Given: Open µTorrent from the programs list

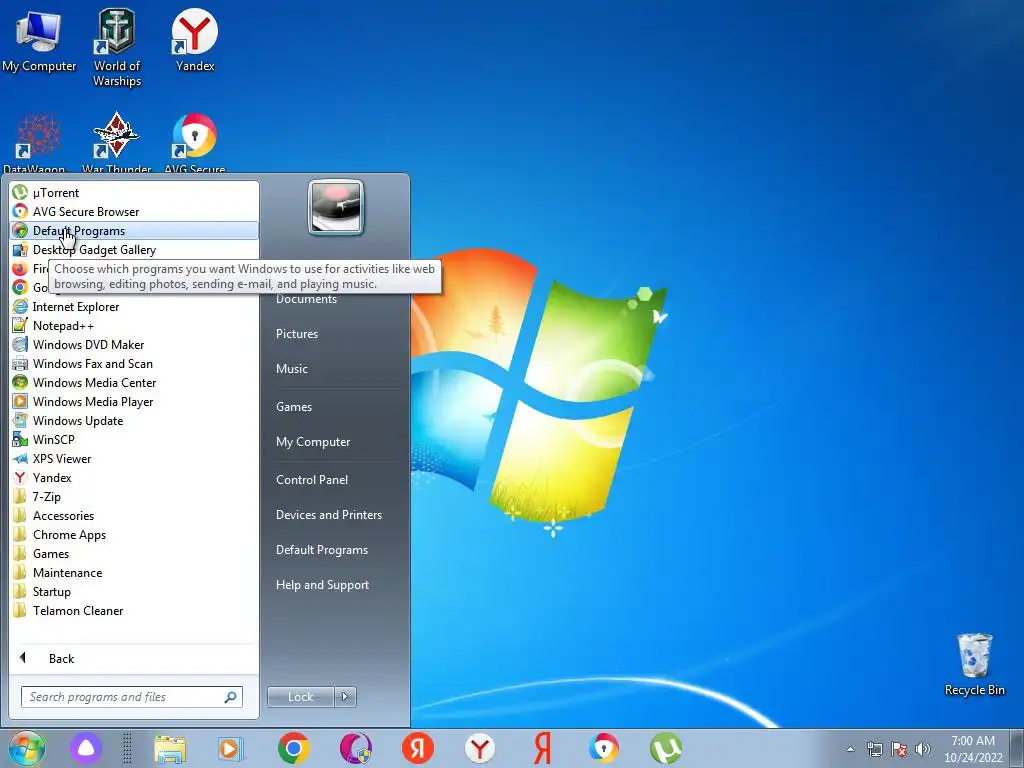Looking at the screenshot, I should pyautogui.click(x=134, y=193).
